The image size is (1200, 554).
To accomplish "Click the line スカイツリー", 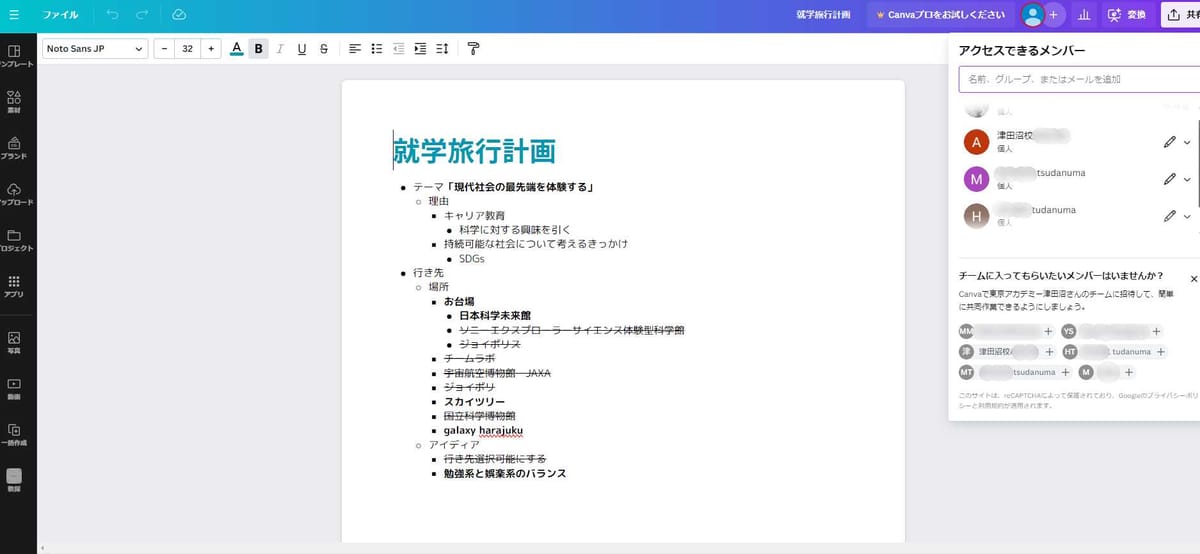I will coord(474,402).
